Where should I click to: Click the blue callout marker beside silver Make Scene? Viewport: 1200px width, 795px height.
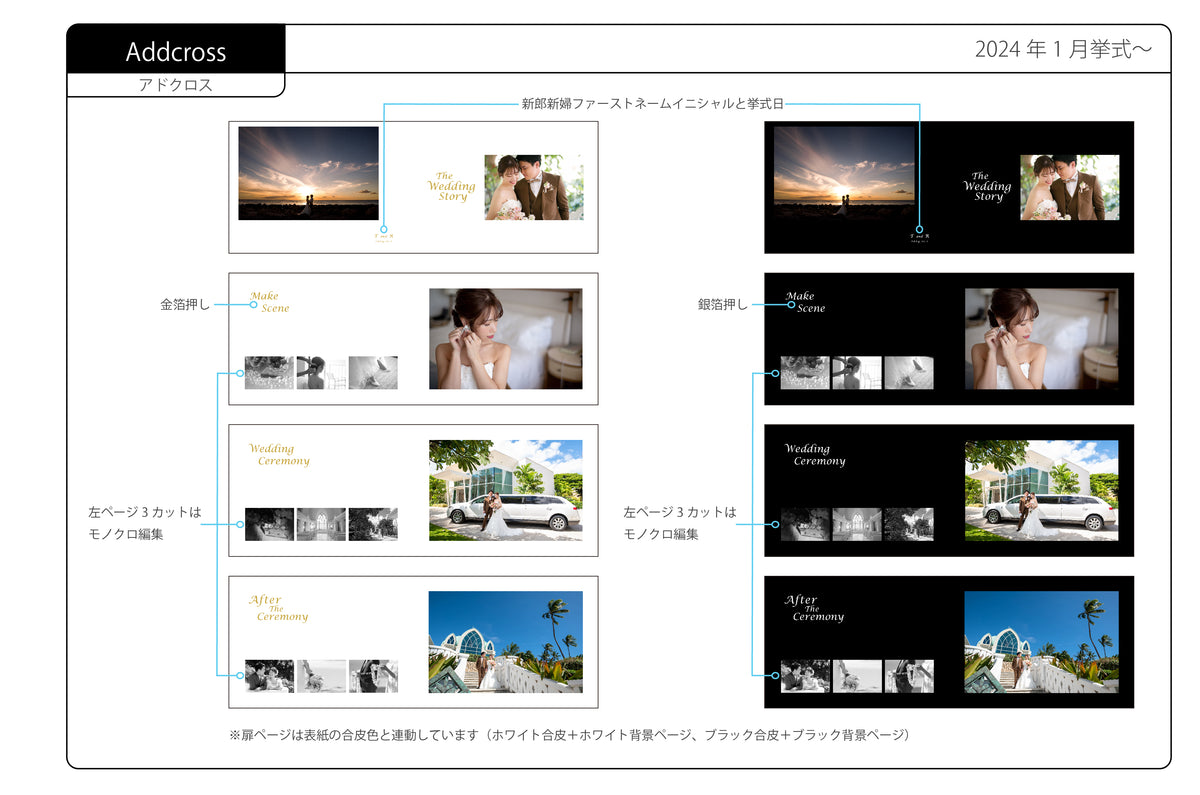point(791,305)
